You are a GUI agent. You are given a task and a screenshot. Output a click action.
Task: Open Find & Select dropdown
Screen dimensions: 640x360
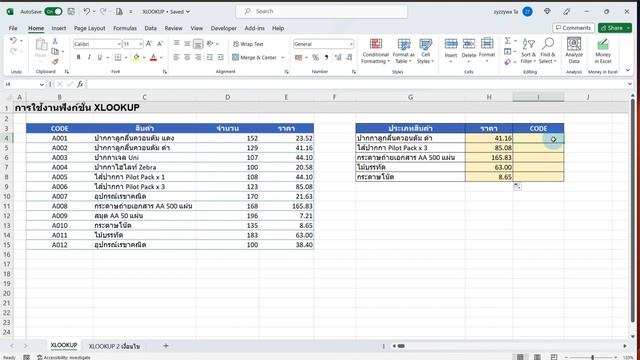pos(548,51)
